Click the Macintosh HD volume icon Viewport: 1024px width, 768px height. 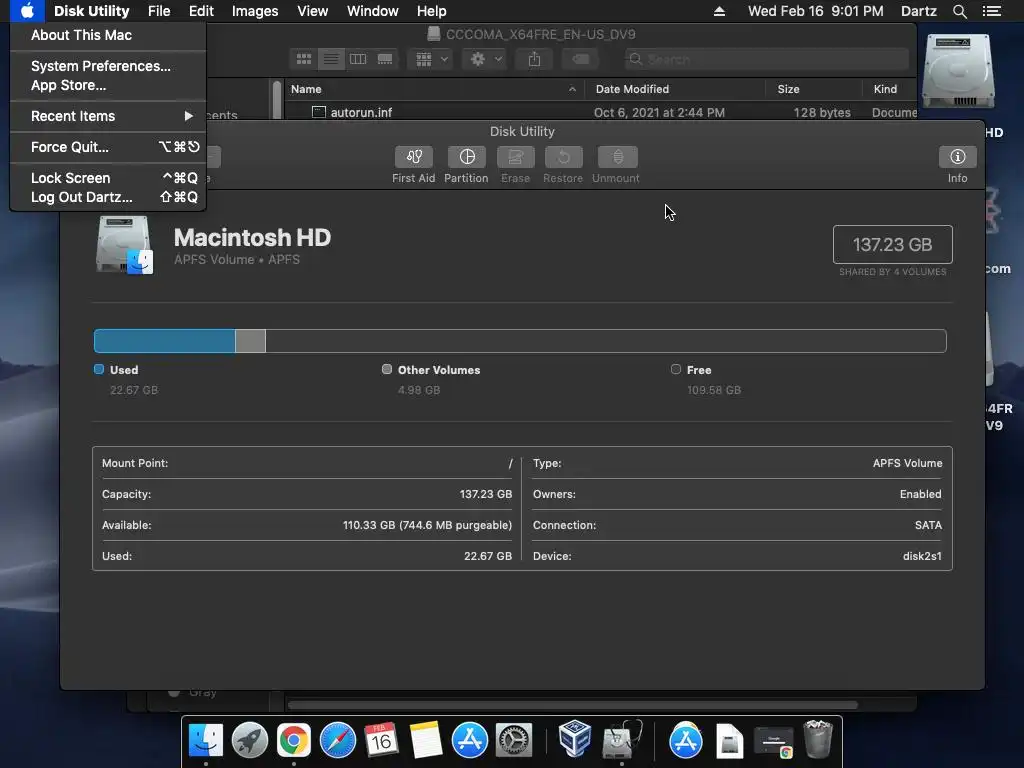[x=124, y=245]
